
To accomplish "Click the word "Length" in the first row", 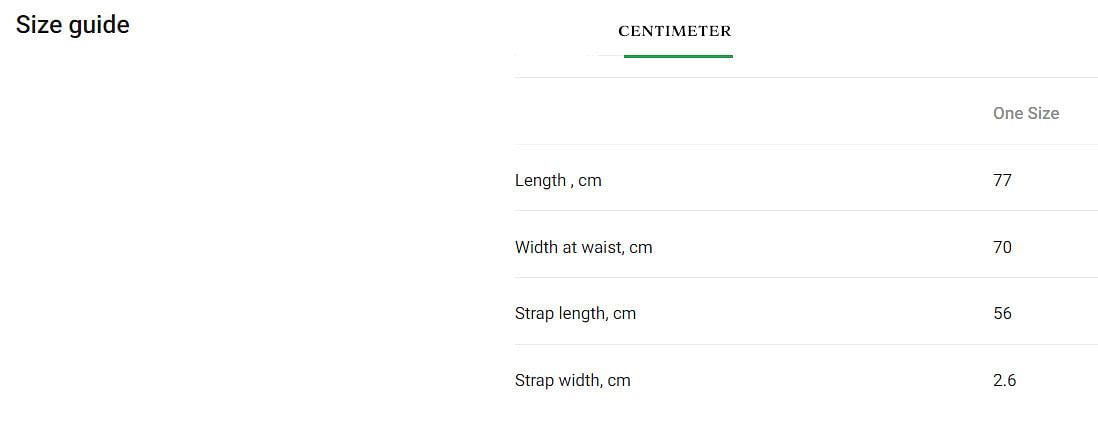I will 540,181.
